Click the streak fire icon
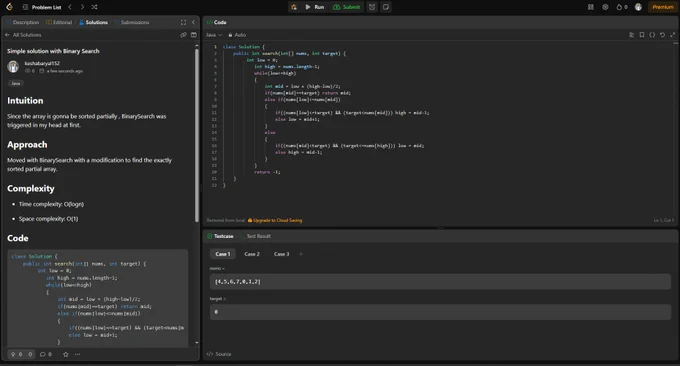 [621, 7]
